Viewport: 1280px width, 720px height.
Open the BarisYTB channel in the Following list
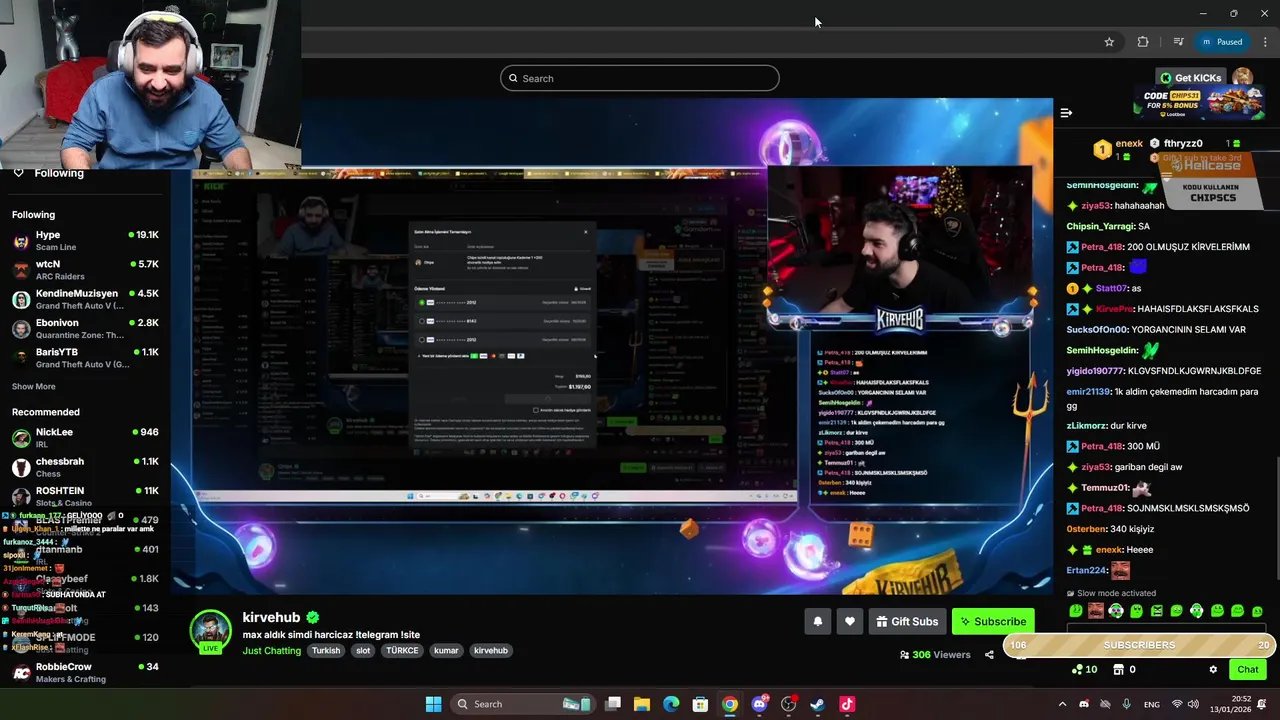tap(85, 358)
